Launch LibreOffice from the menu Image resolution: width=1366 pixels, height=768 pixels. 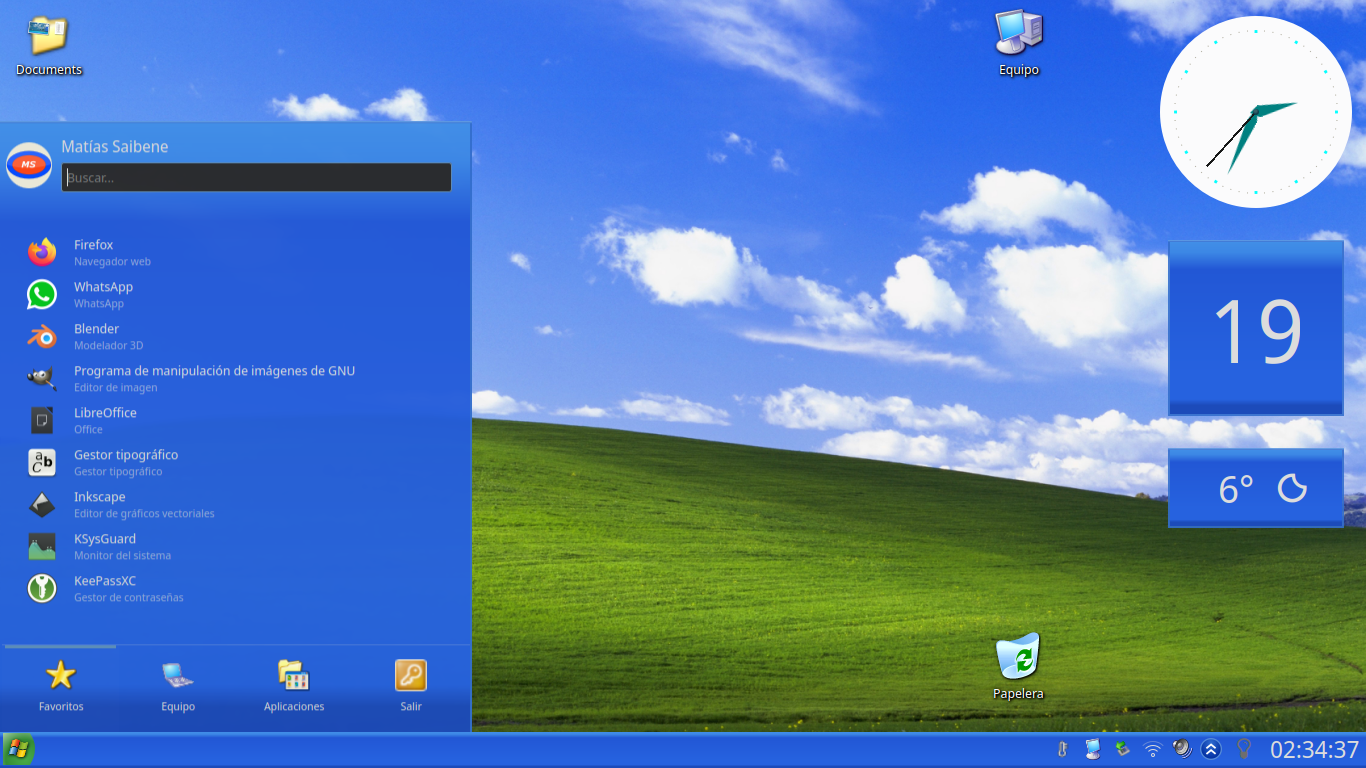click(x=237, y=420)
